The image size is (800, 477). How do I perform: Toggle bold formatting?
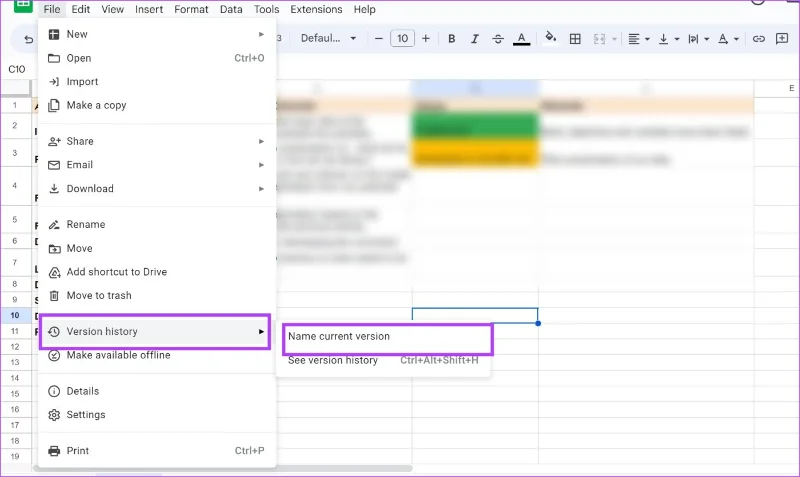coord(452,39)
